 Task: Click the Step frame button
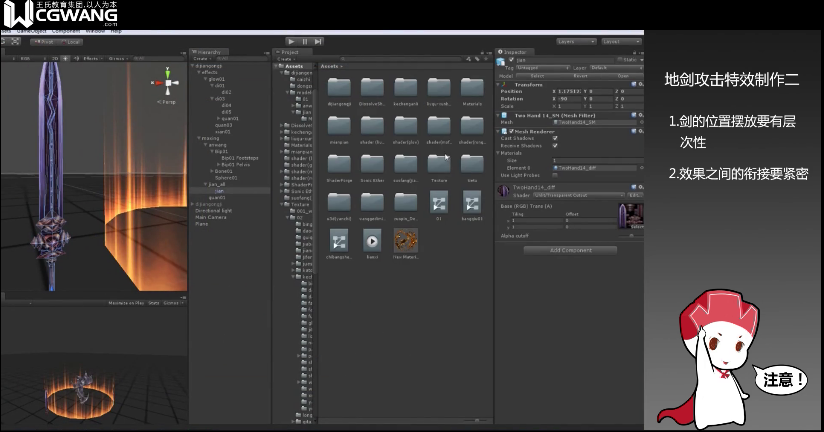pos(318,41)
